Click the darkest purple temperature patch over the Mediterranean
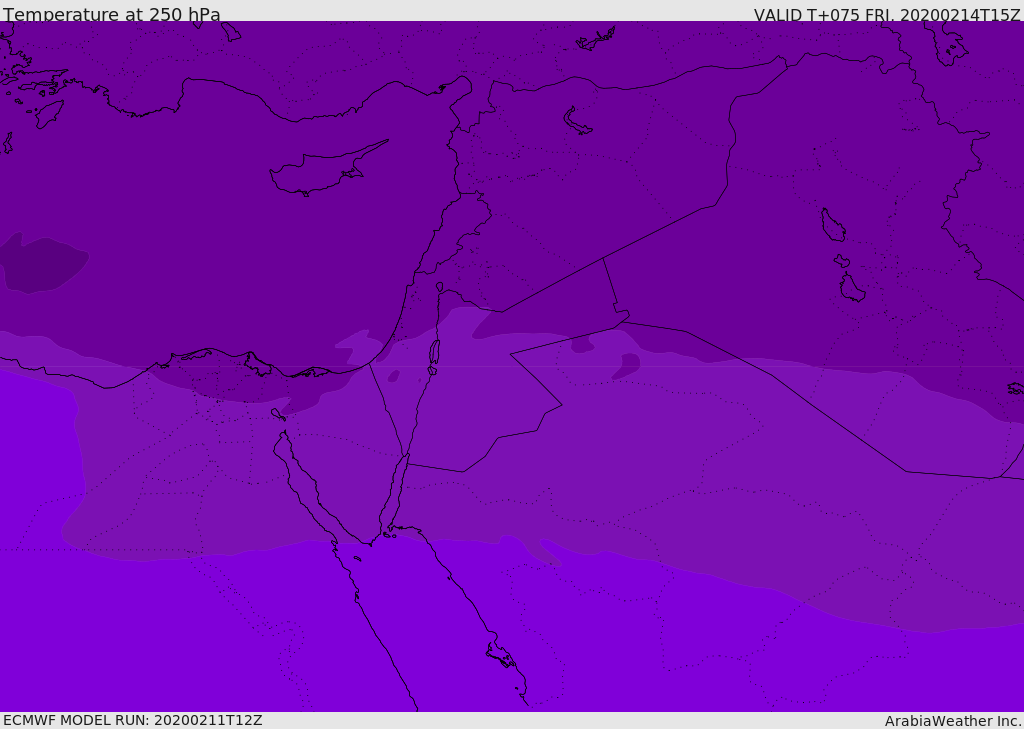The width and height of the screenshot is (1024, 729). (x=43, y=264)
